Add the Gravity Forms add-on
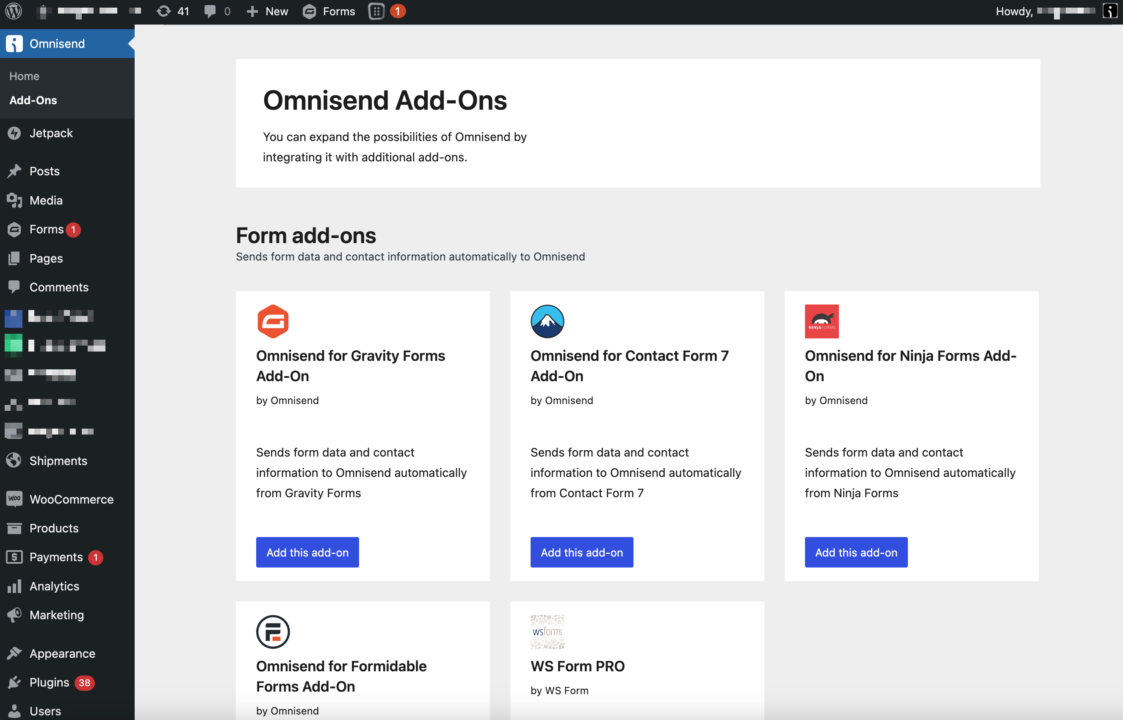This screenshot has width=1123, height=720. click(x=307, y=552)
